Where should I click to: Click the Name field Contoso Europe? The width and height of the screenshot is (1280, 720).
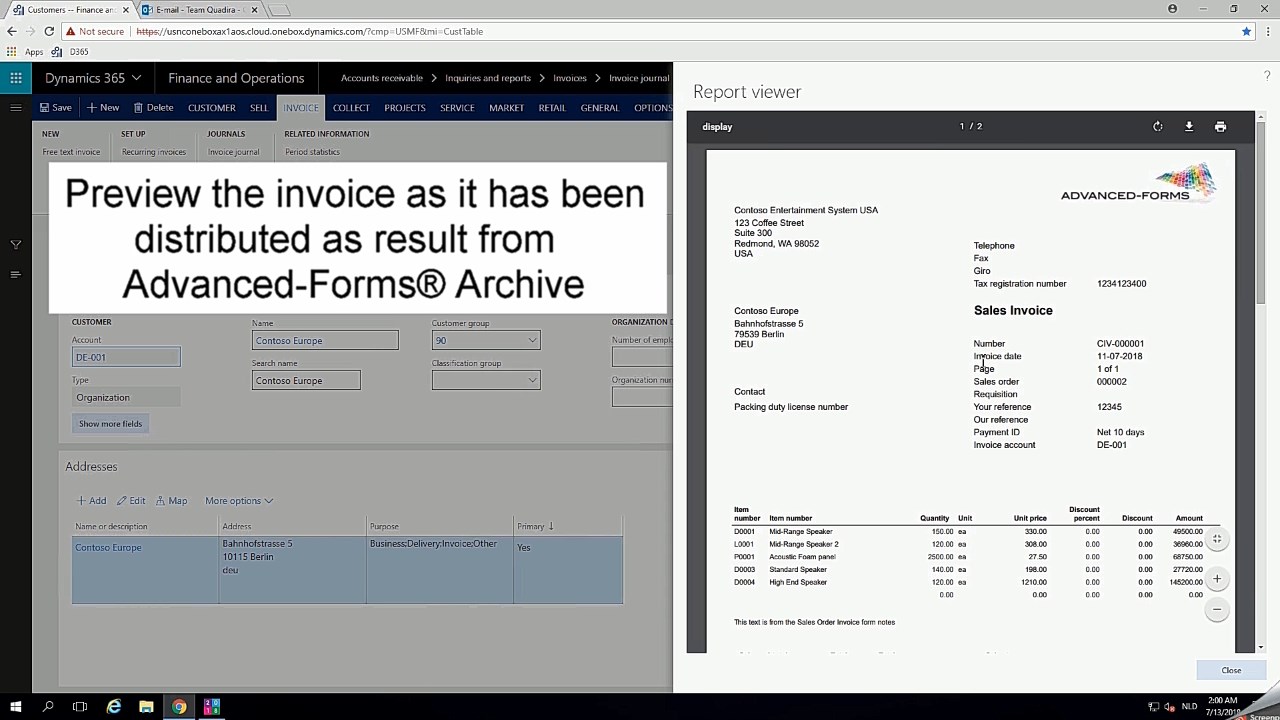point(325,341)
